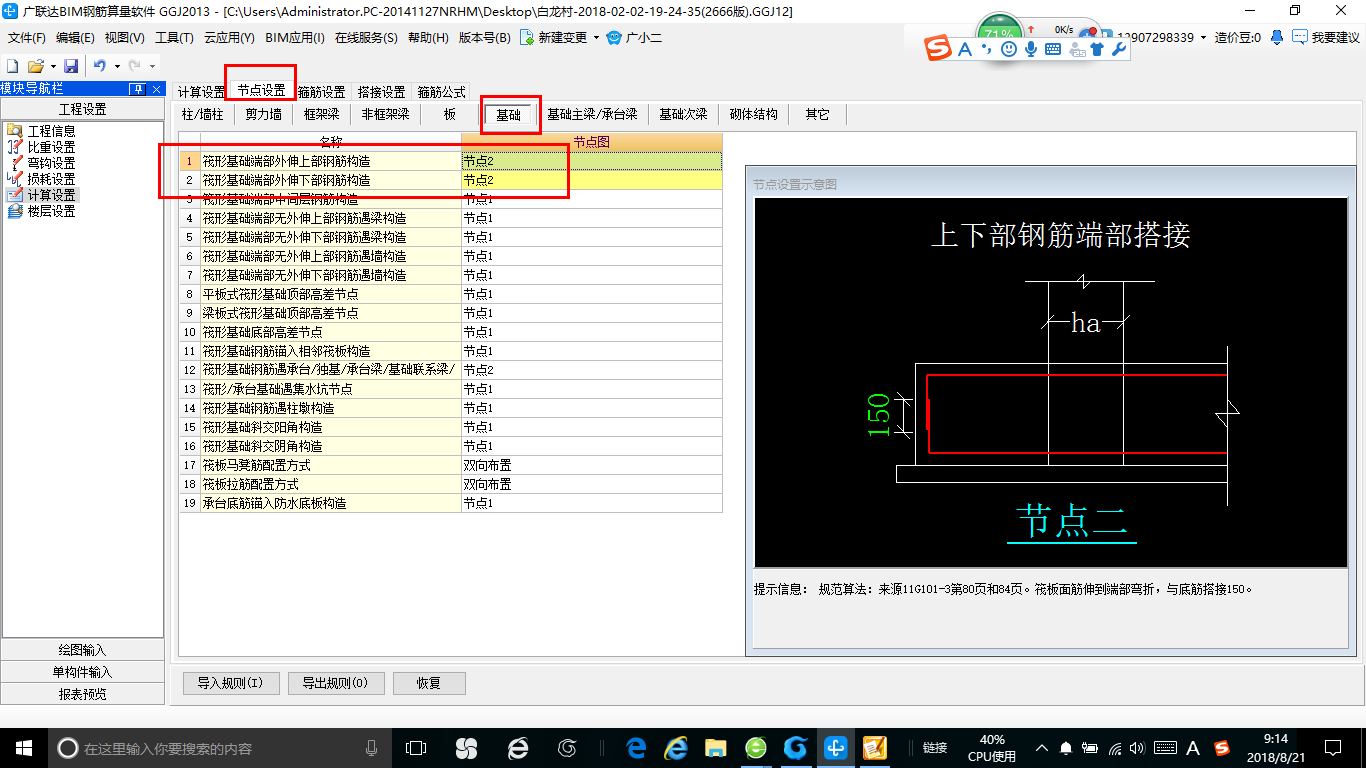This screenshot has width=1366, height=768.
Task: Click the 我要建议 feedback icon
Action: [x=1325, y=37]
